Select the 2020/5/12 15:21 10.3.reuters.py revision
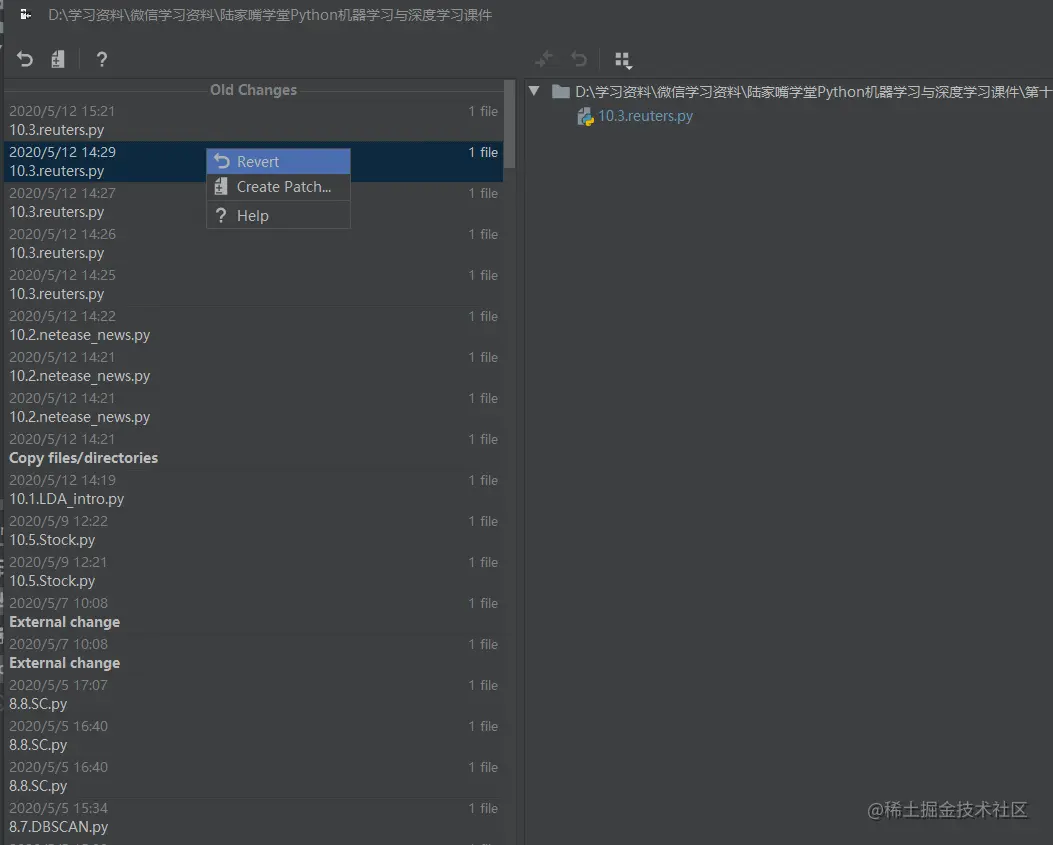This screenshot has height=845, width=1053. [x=254, y=120]
